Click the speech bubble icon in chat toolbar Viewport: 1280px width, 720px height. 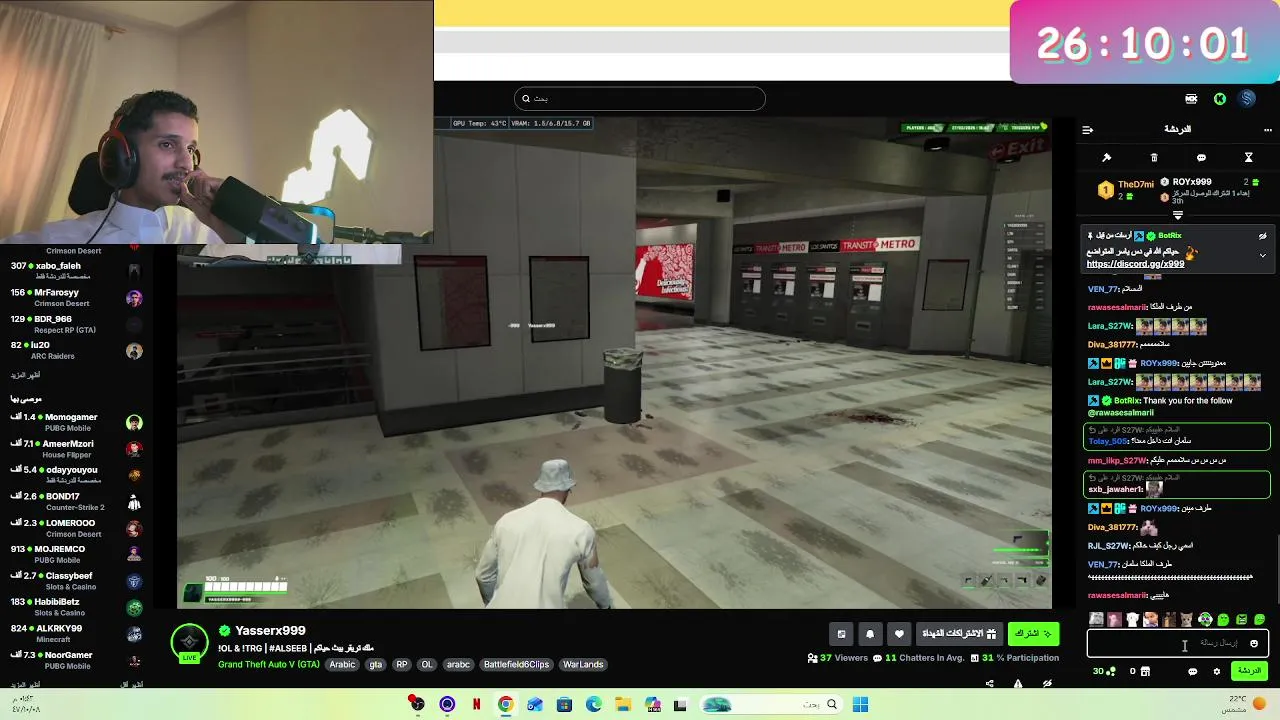pos(1201,158)
